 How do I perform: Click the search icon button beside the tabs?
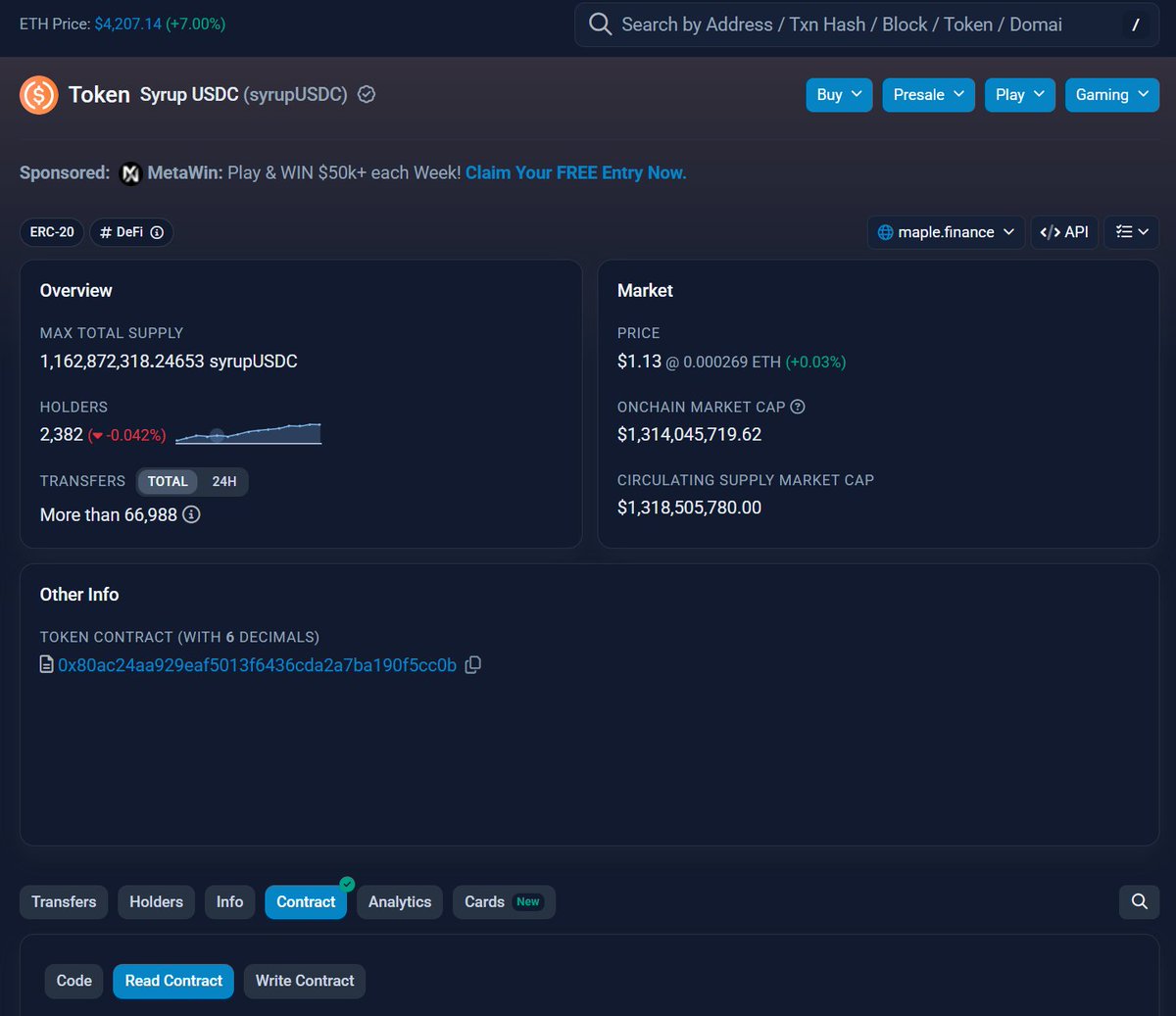[1139, 901]
